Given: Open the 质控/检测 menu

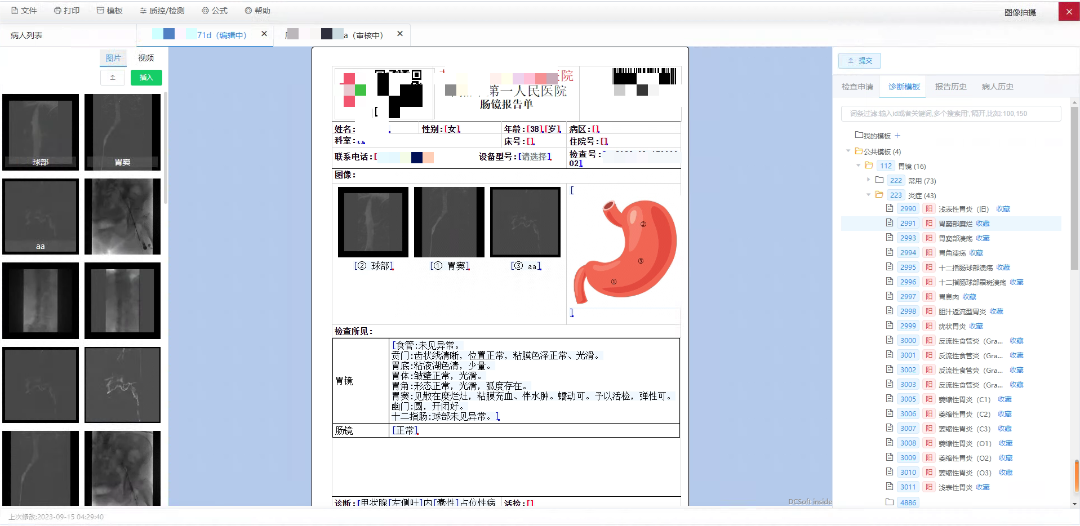Looking at the screenshot, I should [x=162, y=11].
